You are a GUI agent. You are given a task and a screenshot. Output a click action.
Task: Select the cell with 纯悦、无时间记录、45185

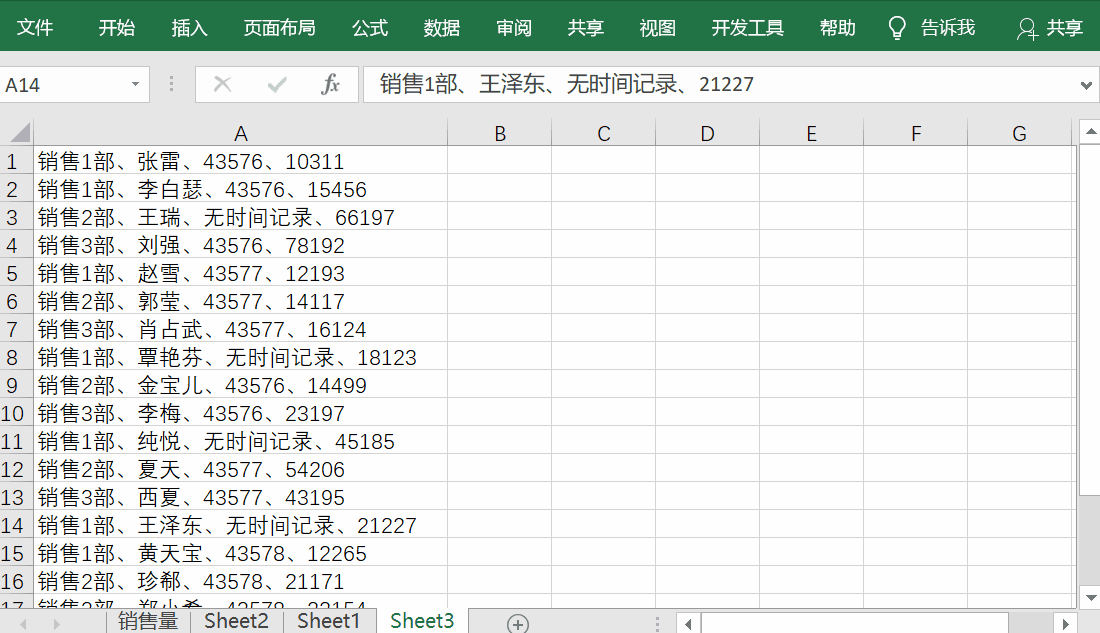click(x=241, y=441)
